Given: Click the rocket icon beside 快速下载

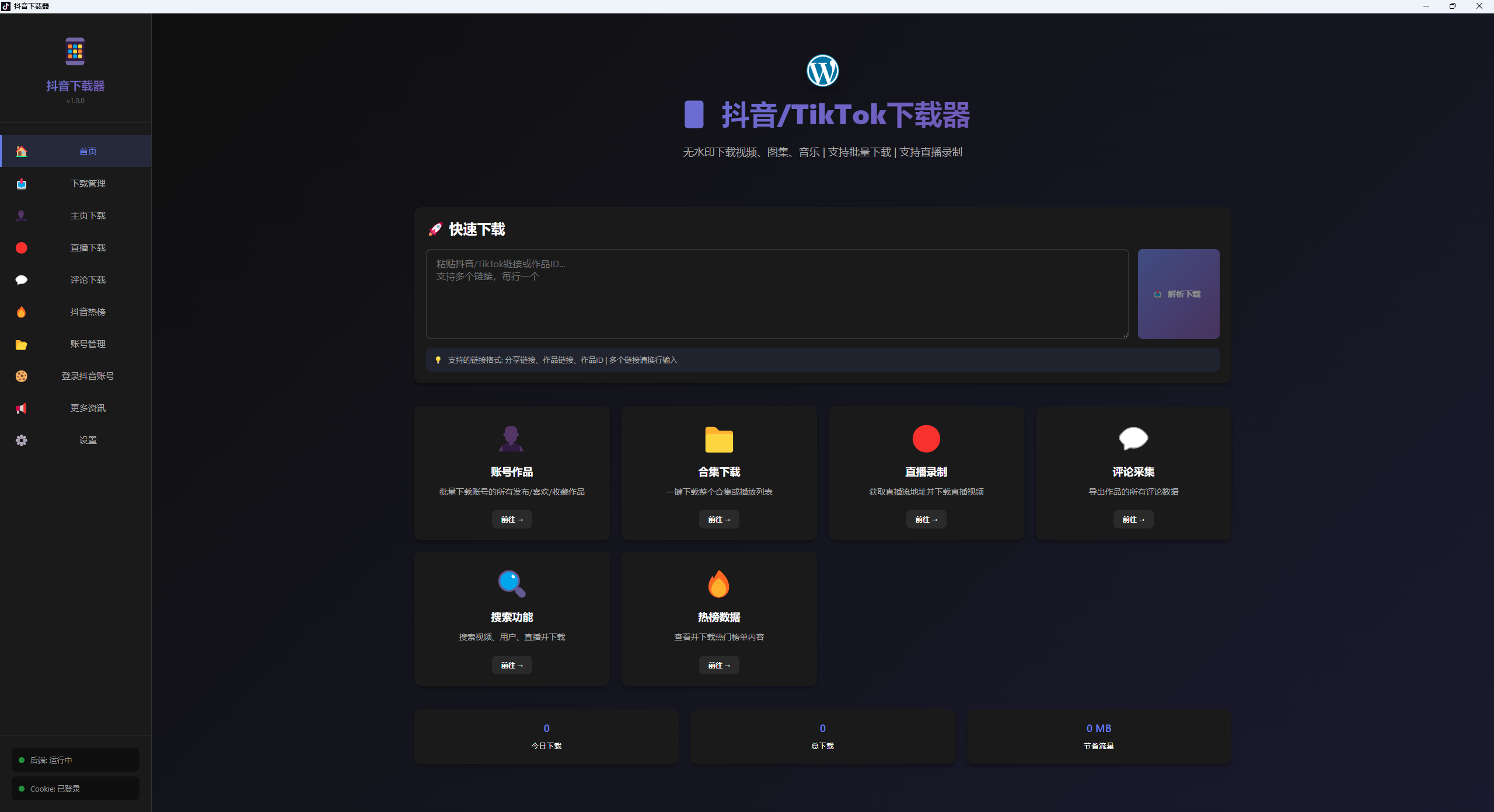Looking at the screenshot, I should tap(435, 229).
